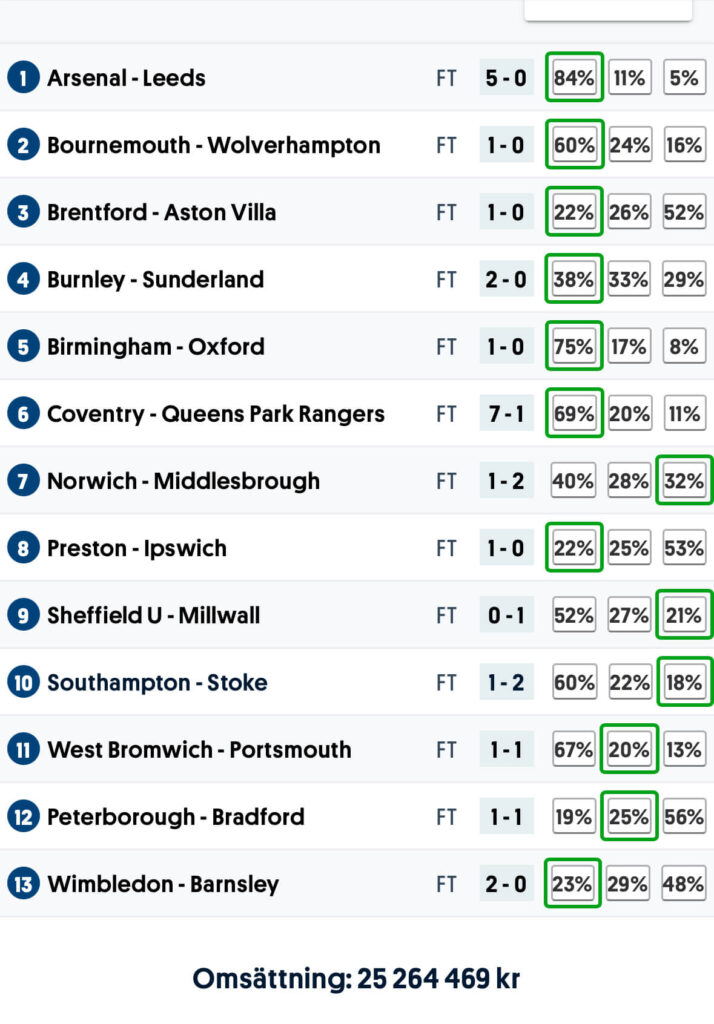Click the number 5 badge beside Birmingham - Oxford

[x=22, y=347]
